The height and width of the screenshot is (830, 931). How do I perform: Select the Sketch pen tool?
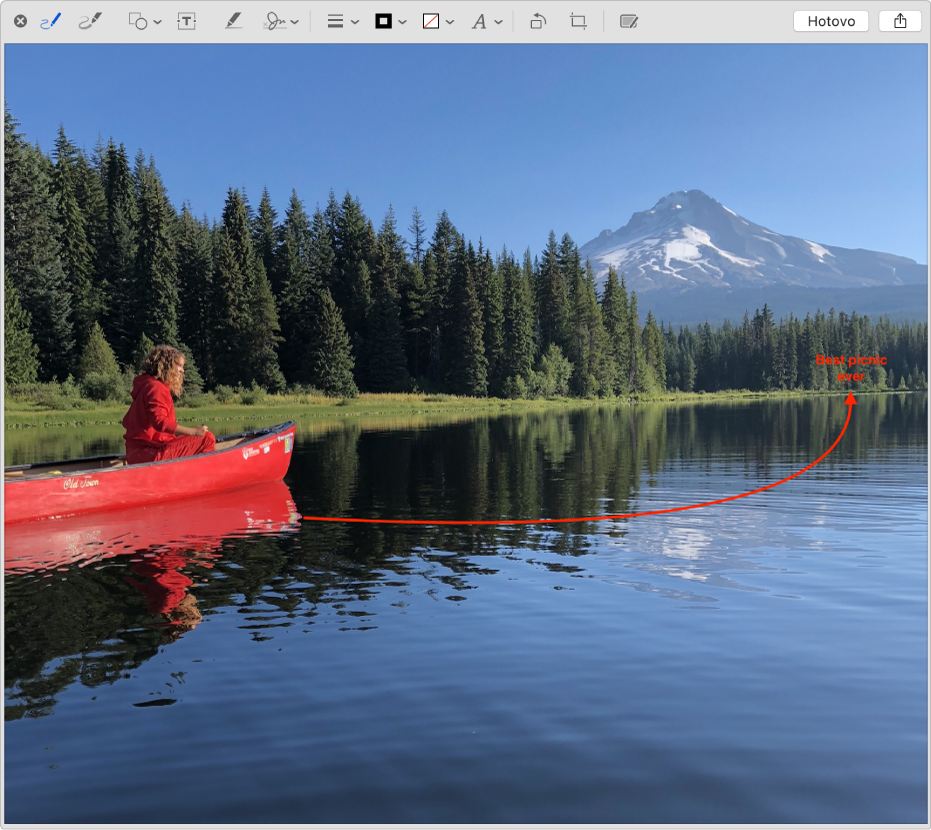(50, 21)
